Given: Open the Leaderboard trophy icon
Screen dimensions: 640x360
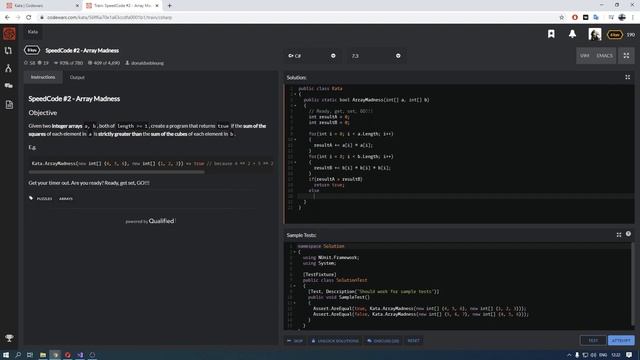Looking at the screenshot, I should pos(9,338).
